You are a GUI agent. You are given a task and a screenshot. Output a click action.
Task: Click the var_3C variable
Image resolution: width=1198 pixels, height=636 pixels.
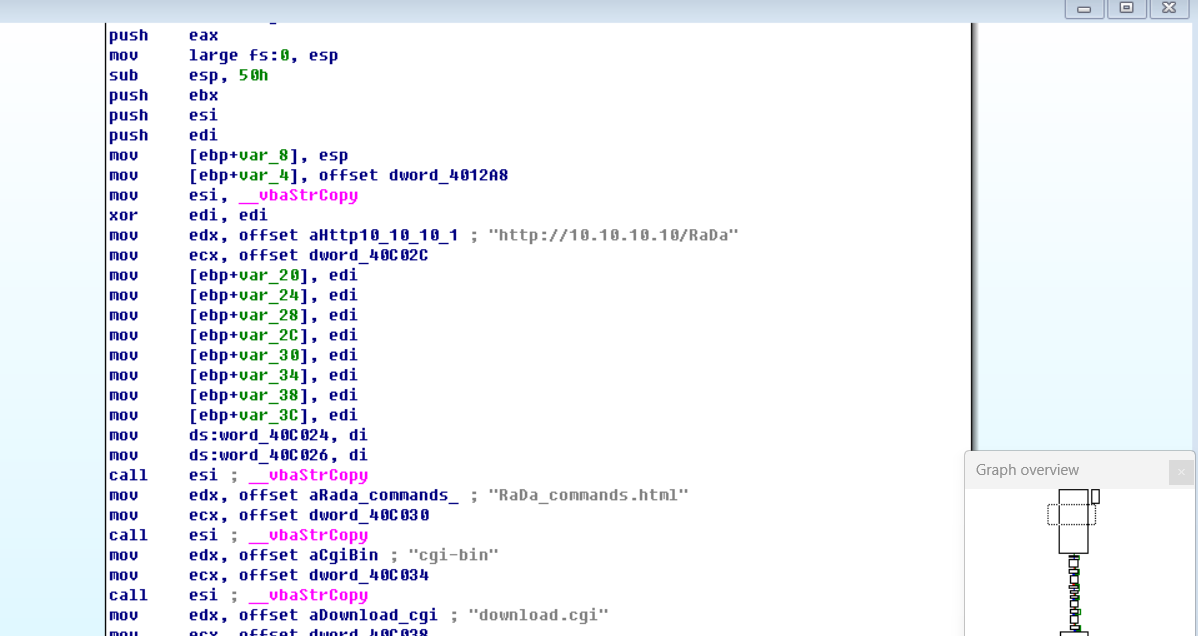268,415
